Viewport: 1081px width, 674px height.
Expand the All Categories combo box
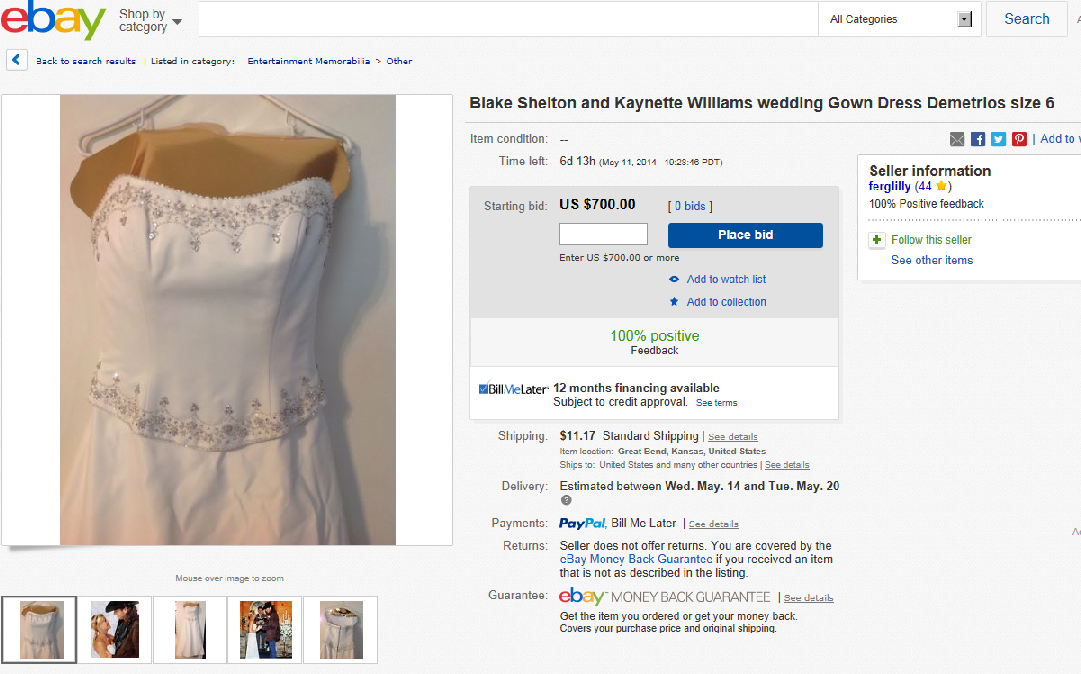(x=900, y=19)
